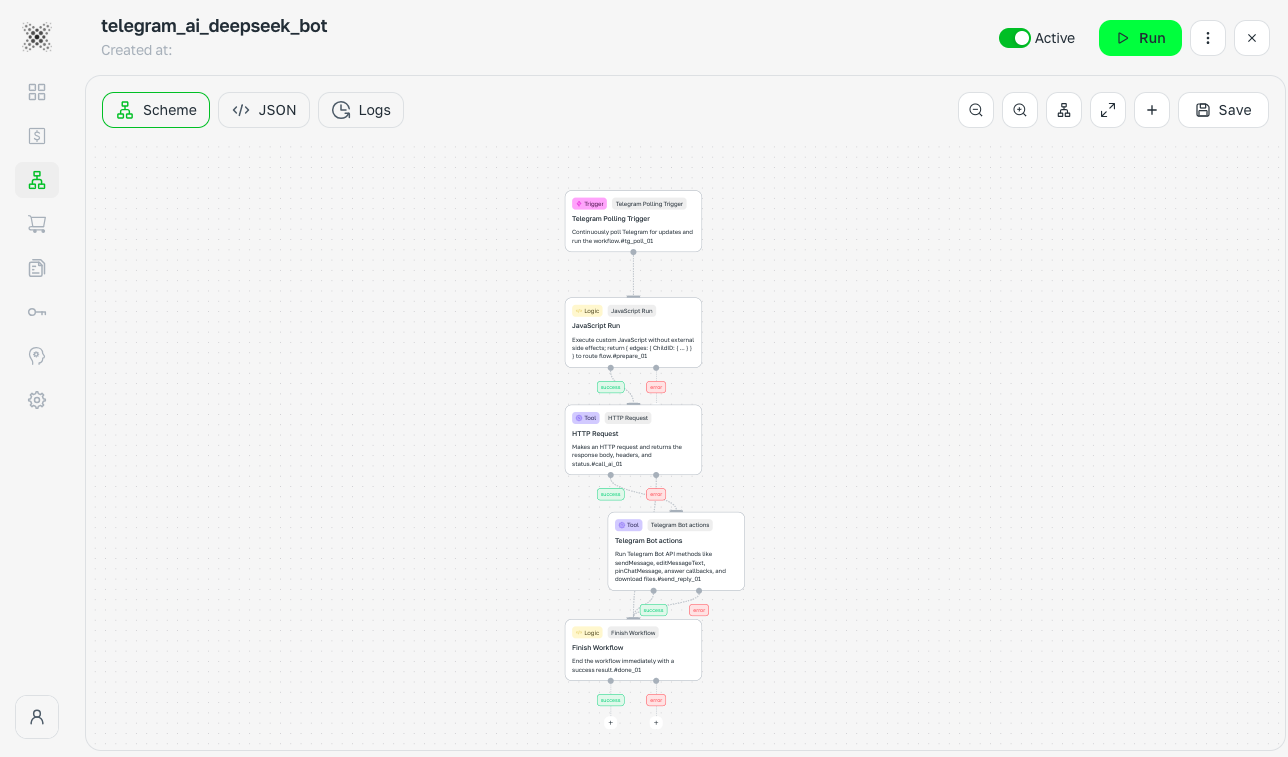
Task: Open the key credentials icon in sidebar
Action: (37, 312)
